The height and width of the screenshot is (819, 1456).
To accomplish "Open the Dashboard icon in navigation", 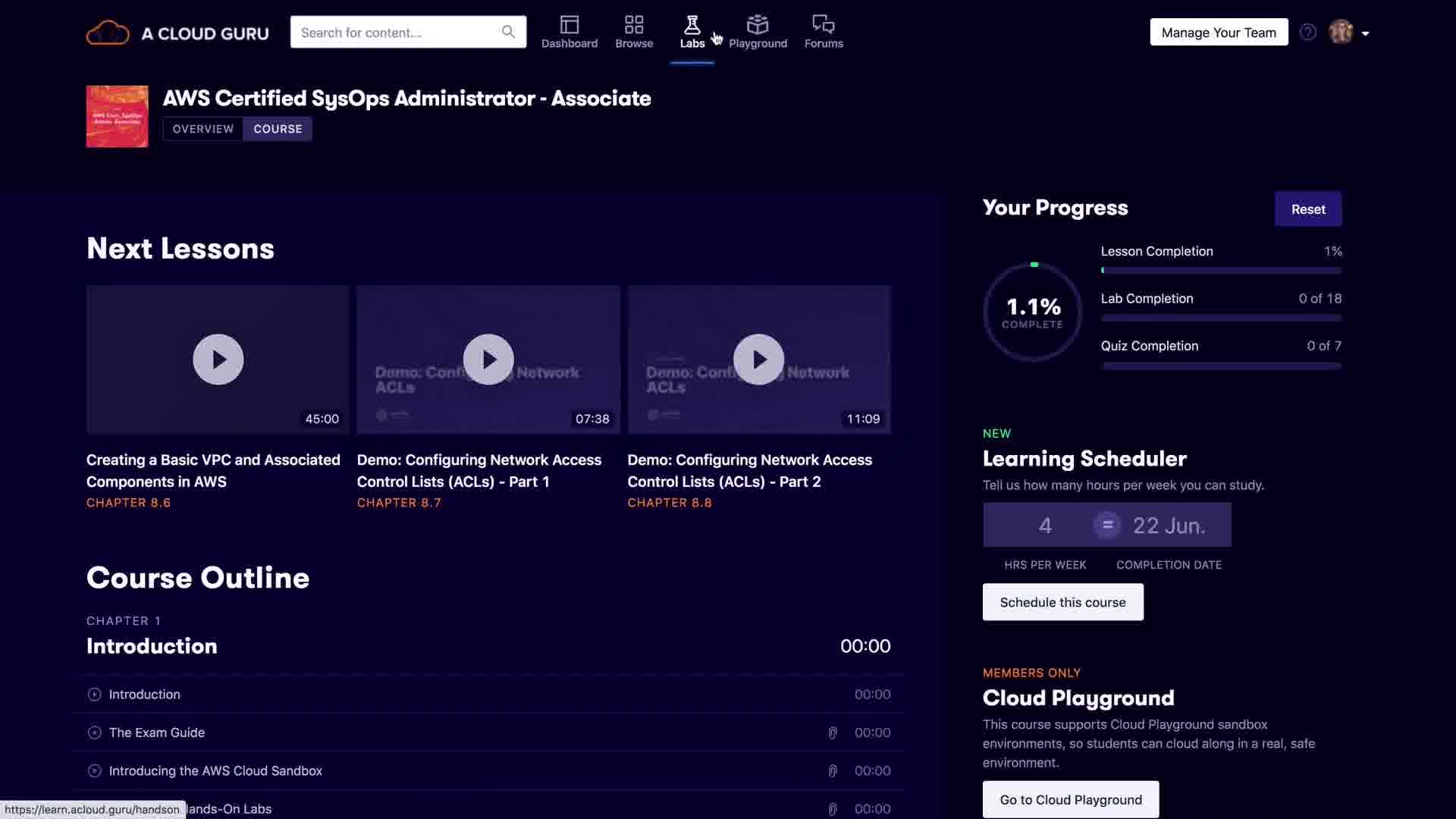I will [x=570, y=25].
